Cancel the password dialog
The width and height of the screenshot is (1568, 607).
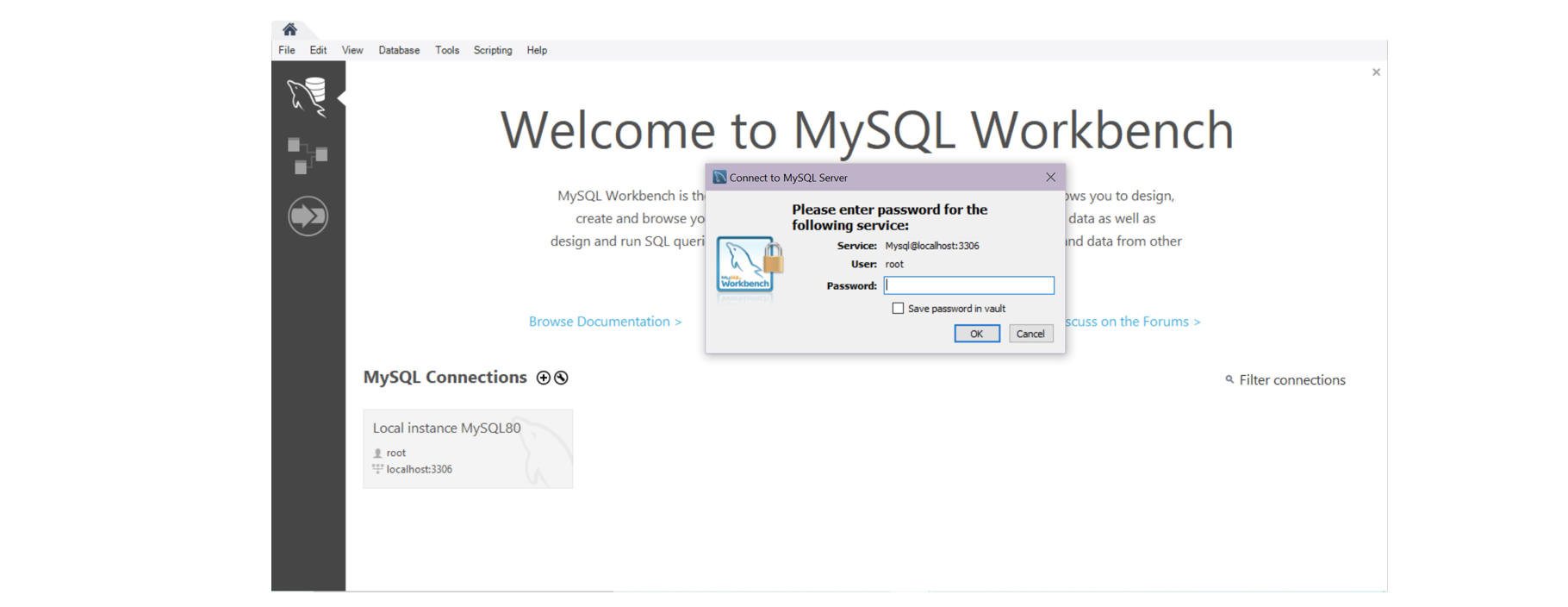click(1030, 334)
